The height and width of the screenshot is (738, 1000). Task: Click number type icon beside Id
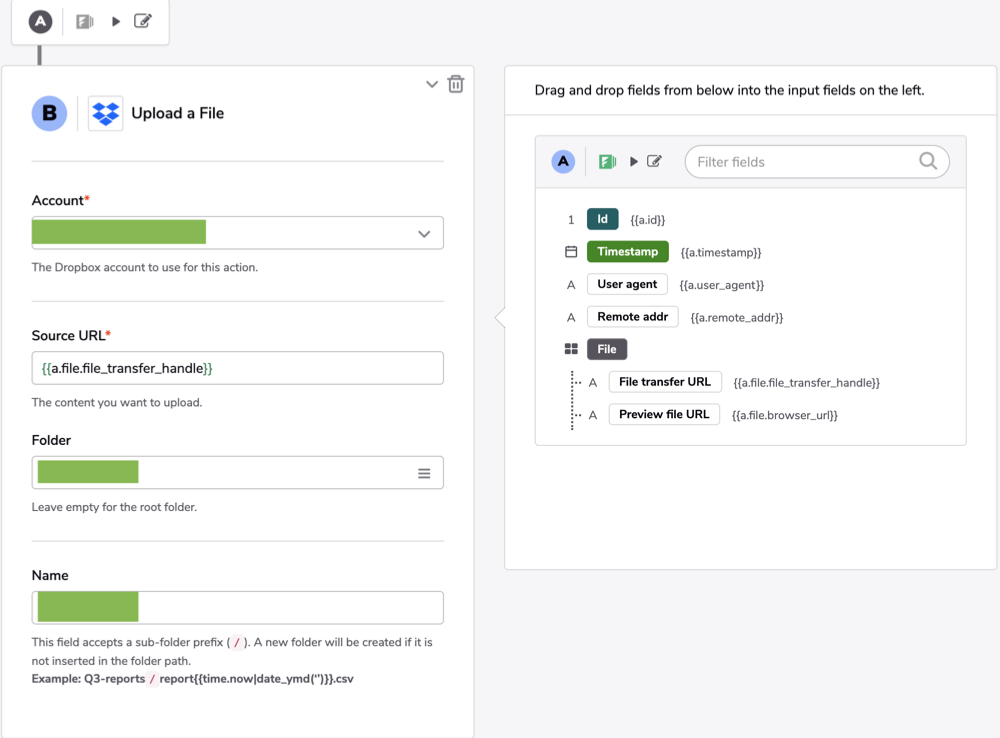(x=571, y=220)
